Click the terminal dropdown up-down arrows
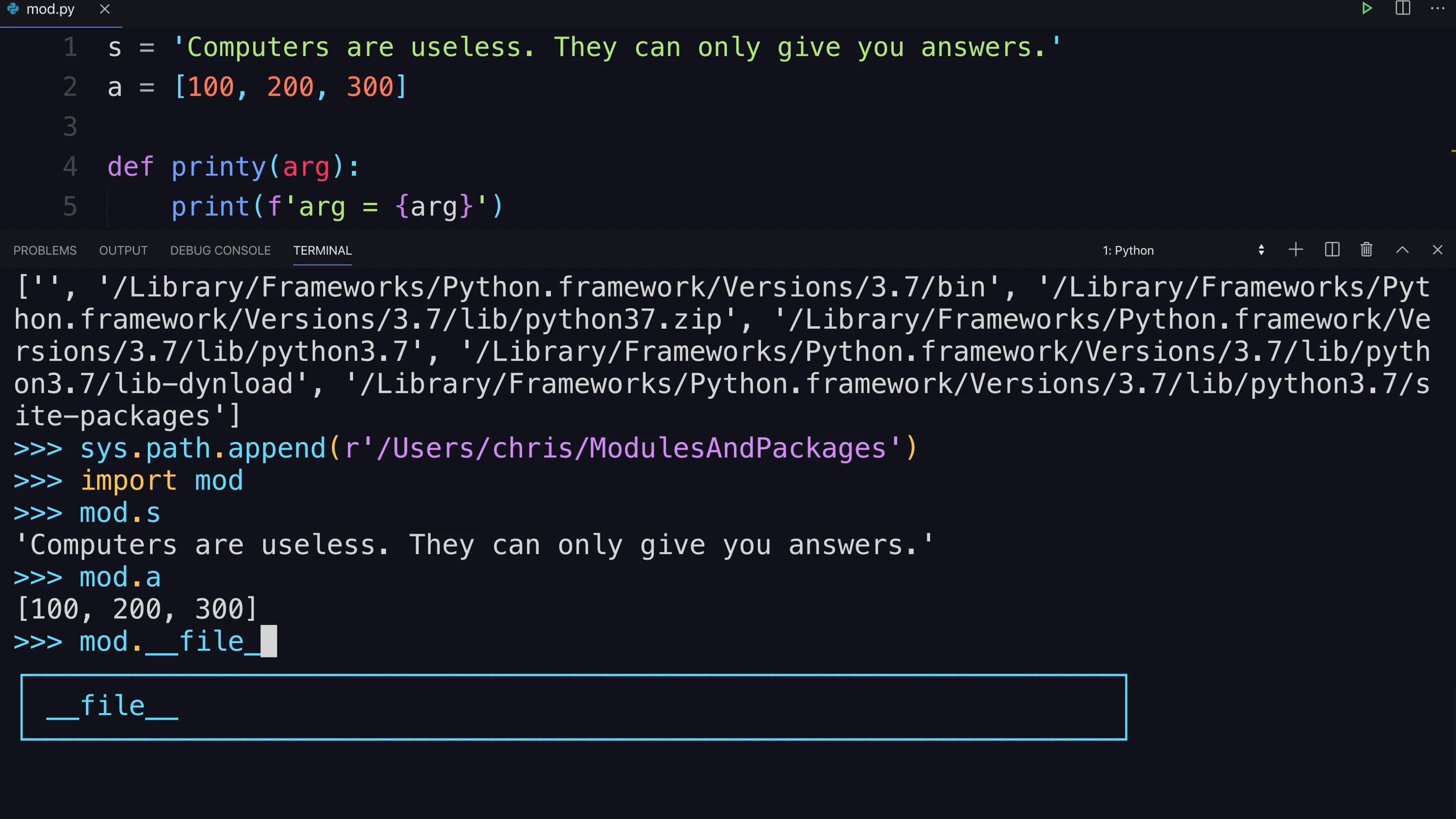 pos(1261,250)
